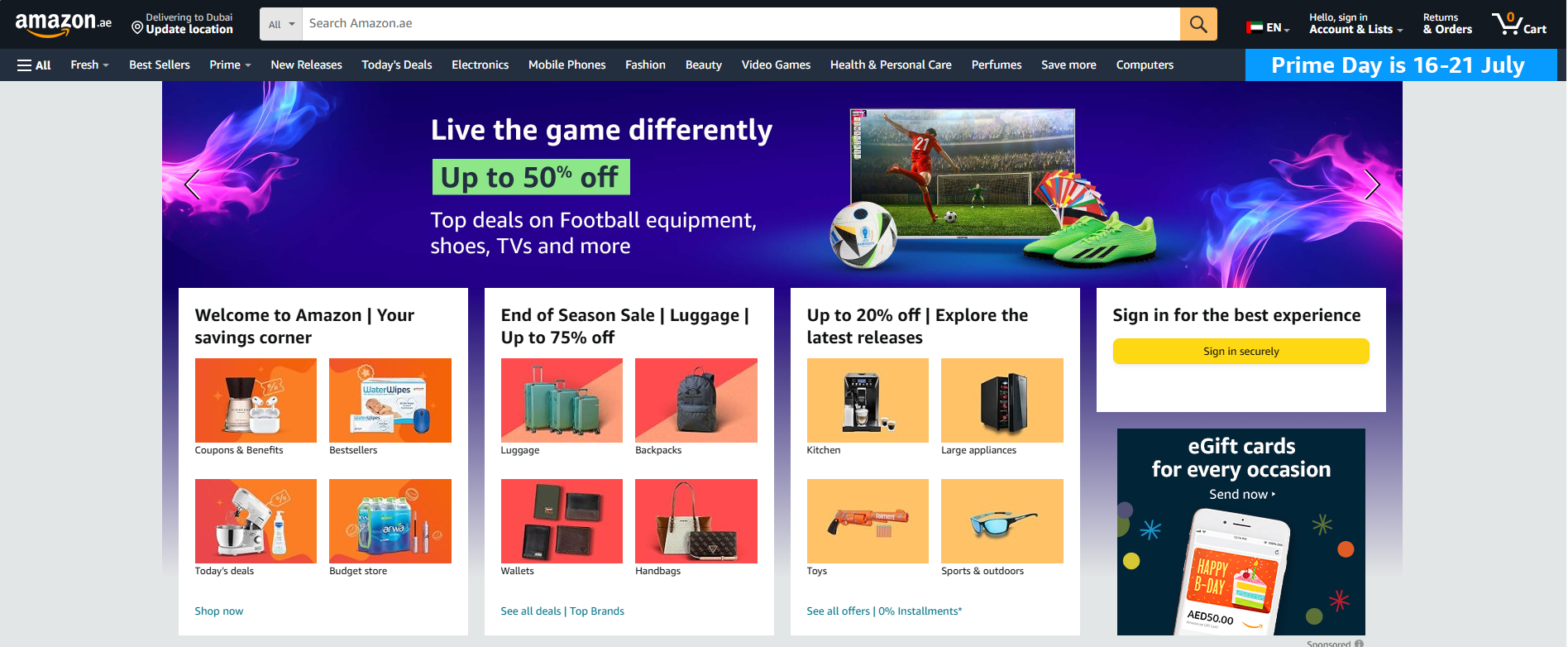Viewport: 1568px width, 647px height.
Task: Open the Today's Deals nav item
Action: (397, 65)
